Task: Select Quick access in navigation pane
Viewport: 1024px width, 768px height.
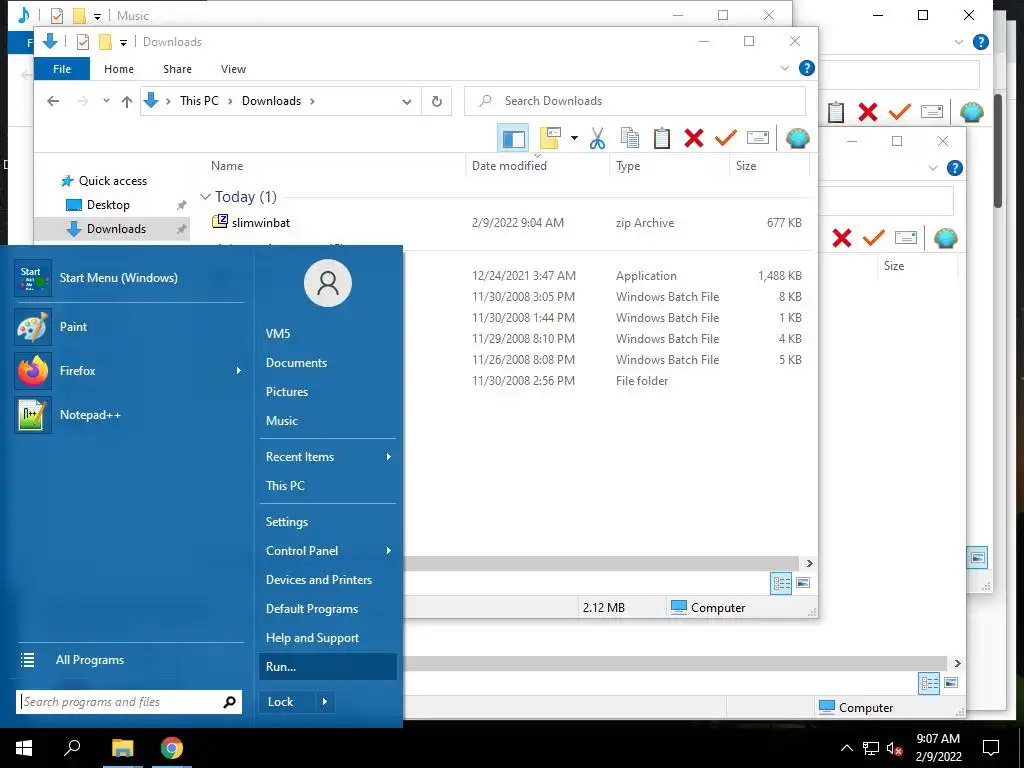Action: [x=112, y=181]
